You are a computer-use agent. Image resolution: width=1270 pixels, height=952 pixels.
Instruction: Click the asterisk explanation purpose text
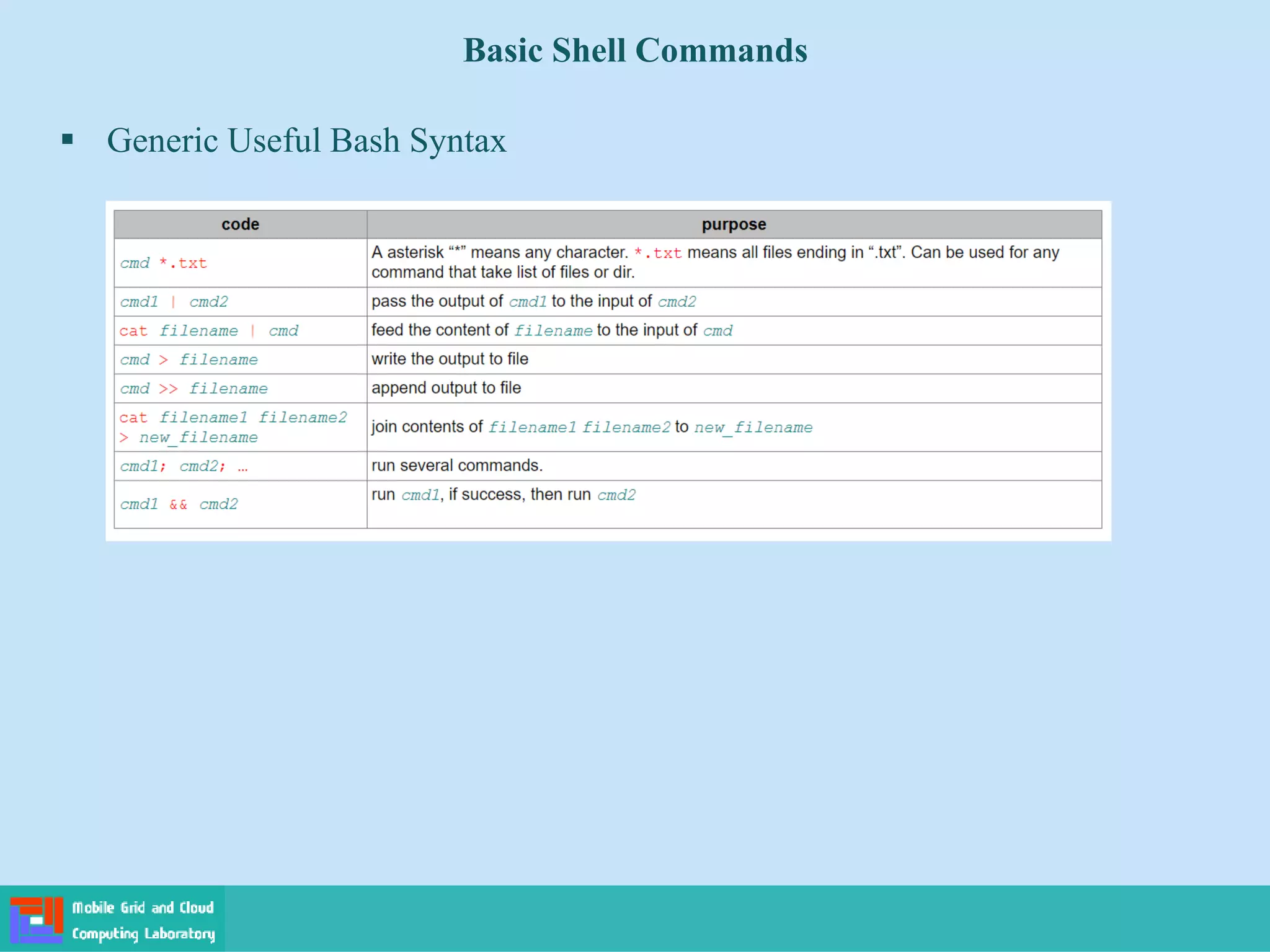click(715, 262)
